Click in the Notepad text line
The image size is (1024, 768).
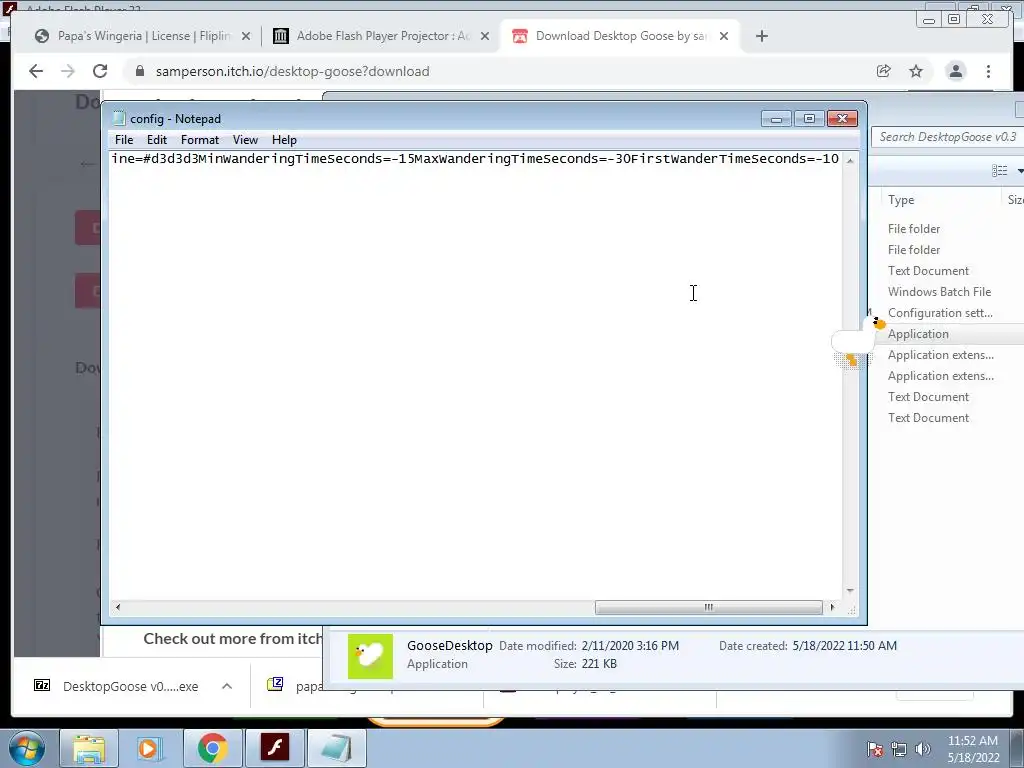click(475, 159)
